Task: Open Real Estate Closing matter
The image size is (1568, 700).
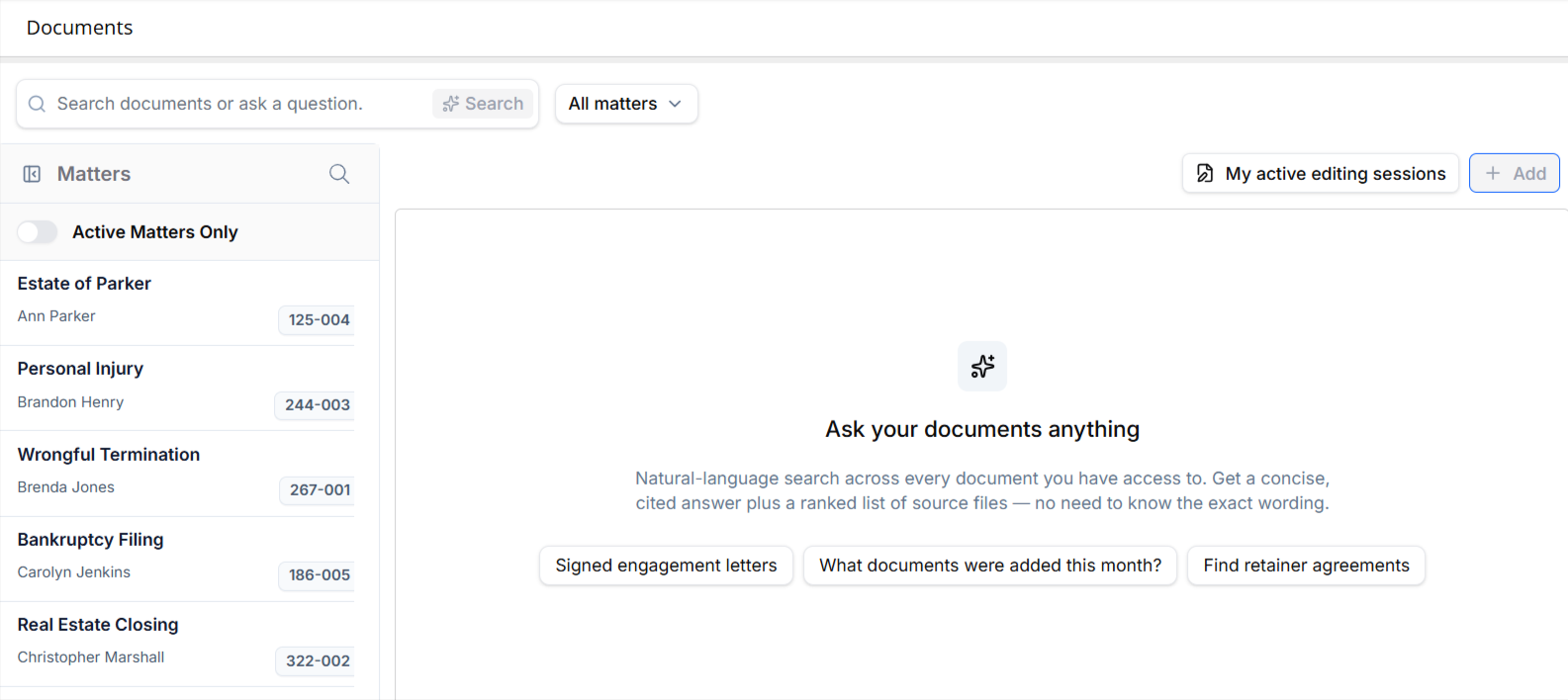Action: click(185, 644)
